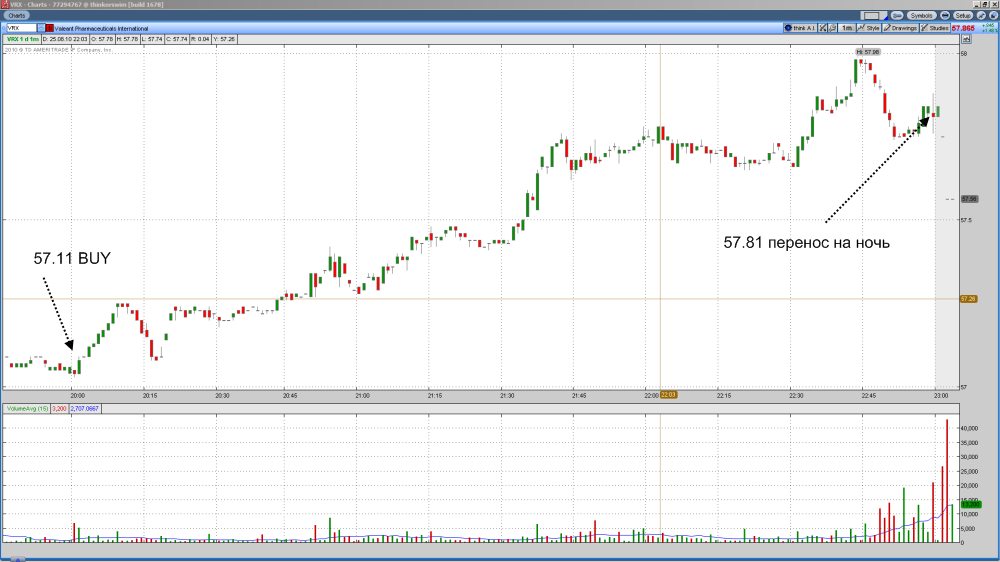Click the link icon left of Symbols
The width and height of the screenshot is (1000, 562).
coord(897,15)
